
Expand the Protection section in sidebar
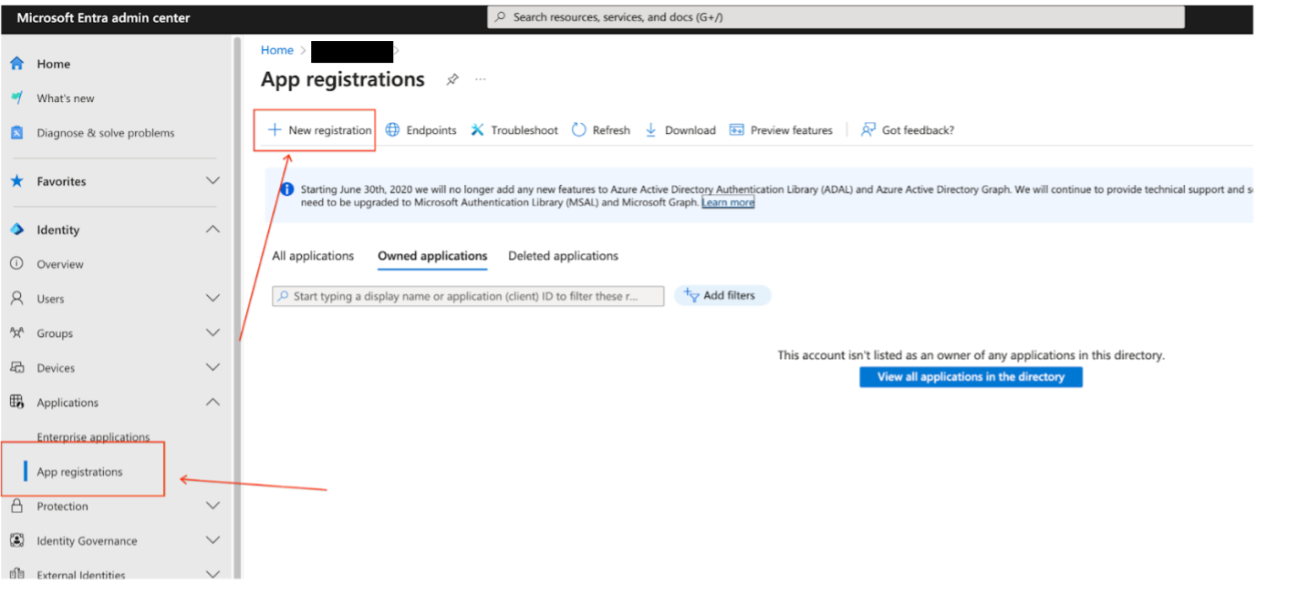tap(211, 505)
